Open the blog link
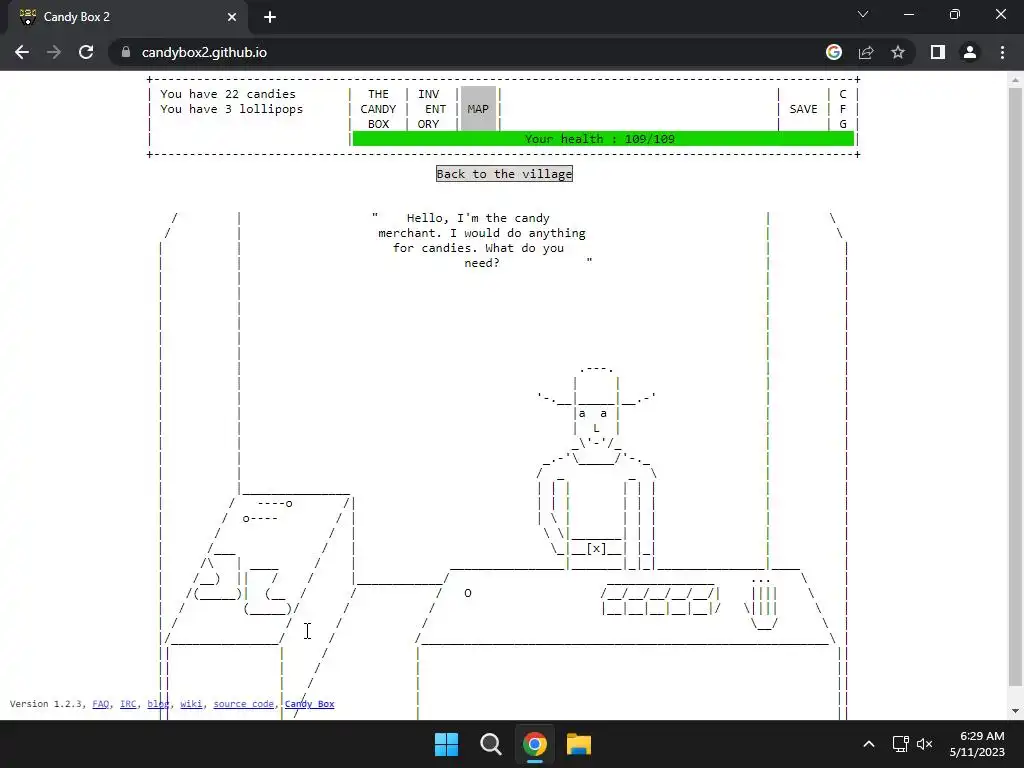 tap(158, 704)
